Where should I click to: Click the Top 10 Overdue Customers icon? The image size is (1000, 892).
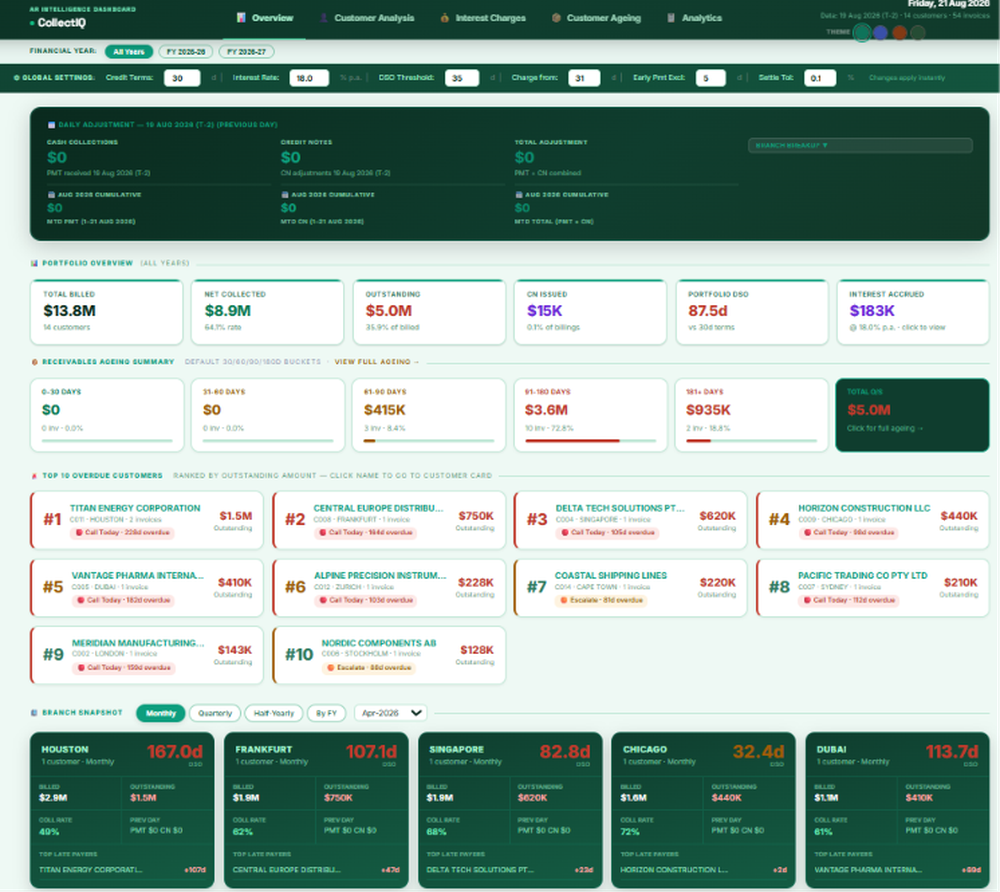tap(34, 476)
